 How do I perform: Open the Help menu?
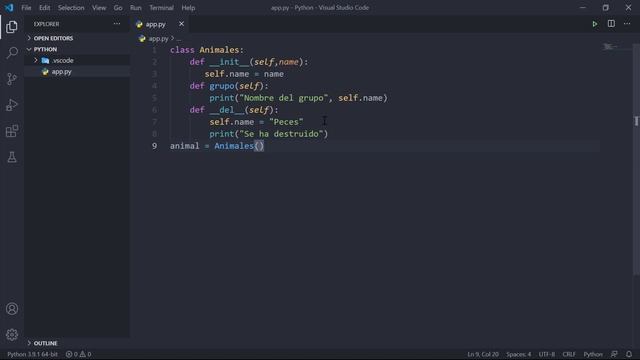click(x=188, y=8)
